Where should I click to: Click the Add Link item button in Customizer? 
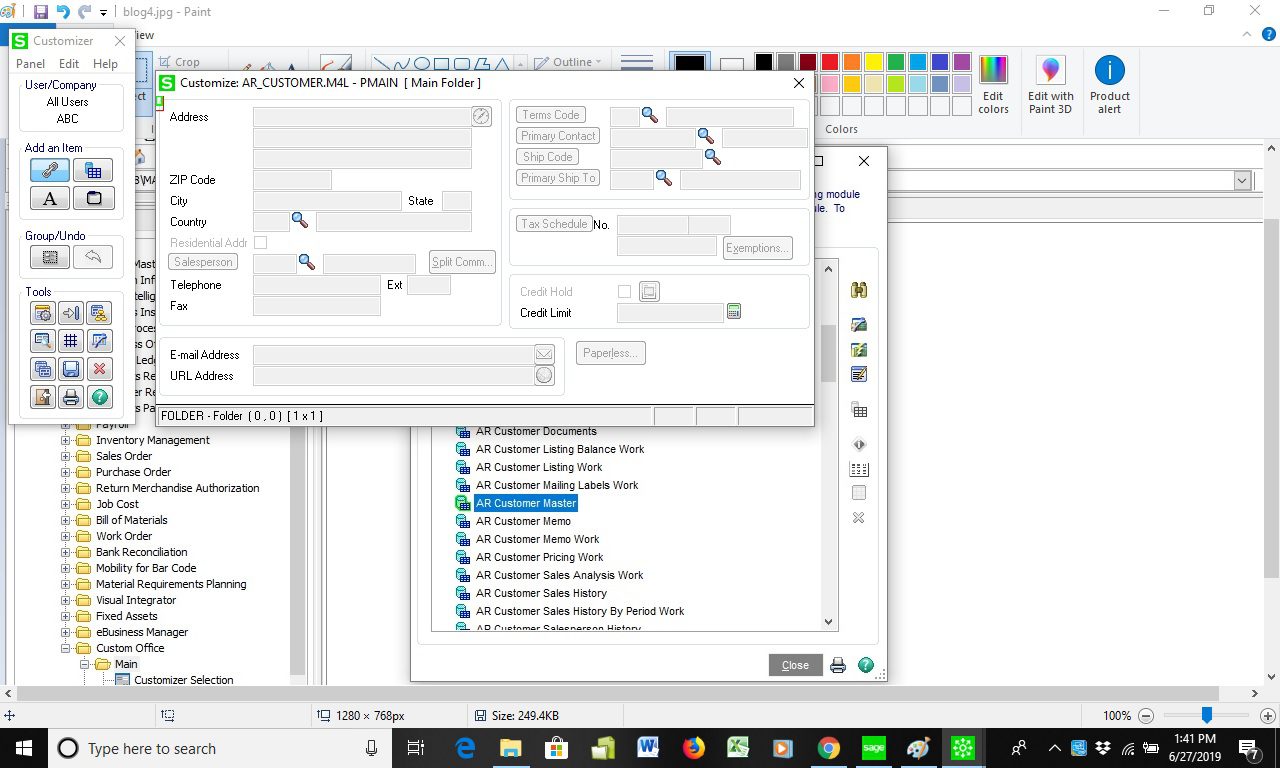pos(49,170)
